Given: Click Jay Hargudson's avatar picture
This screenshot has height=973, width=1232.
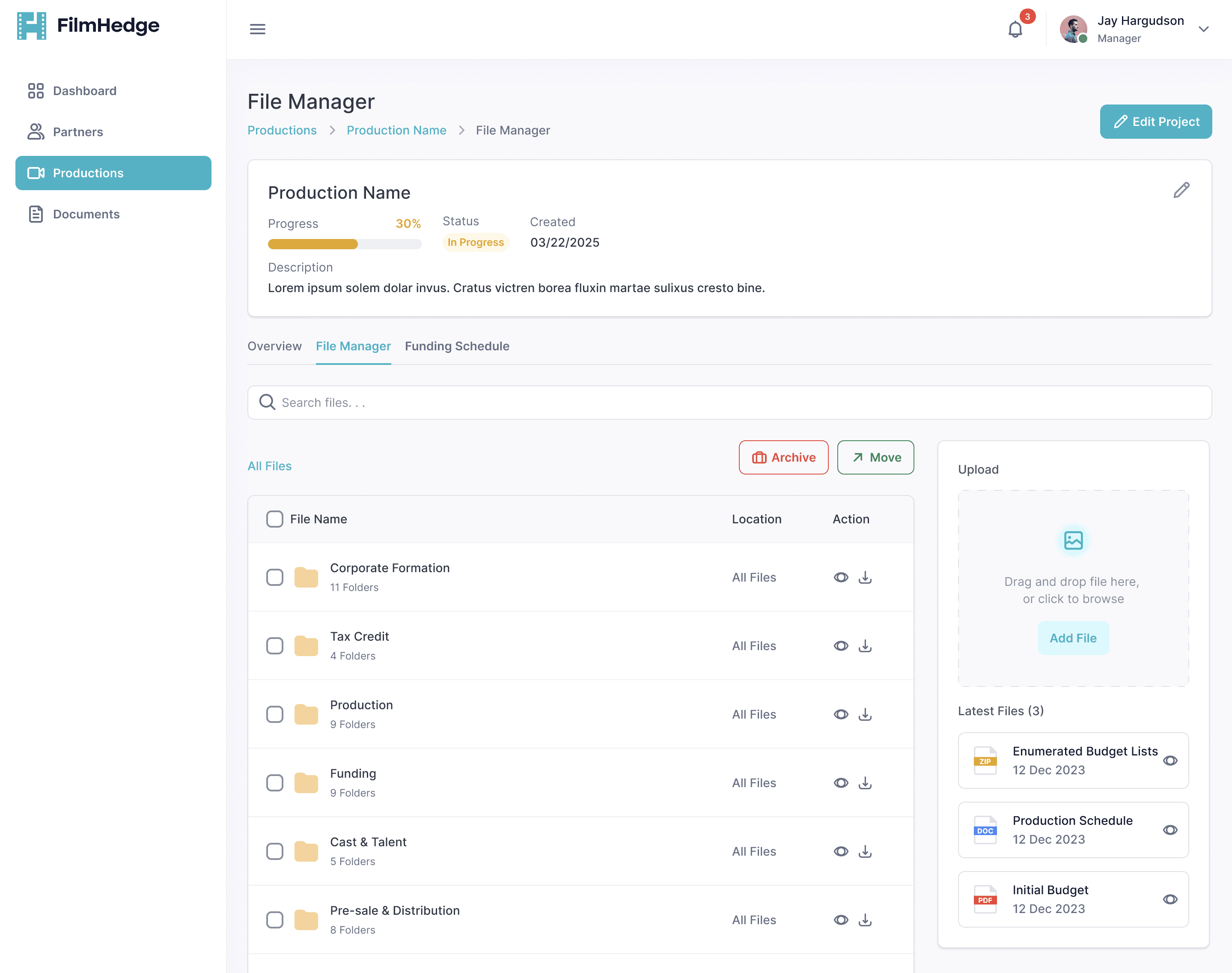Looking at the screenshot, I should coord(1073,29).
